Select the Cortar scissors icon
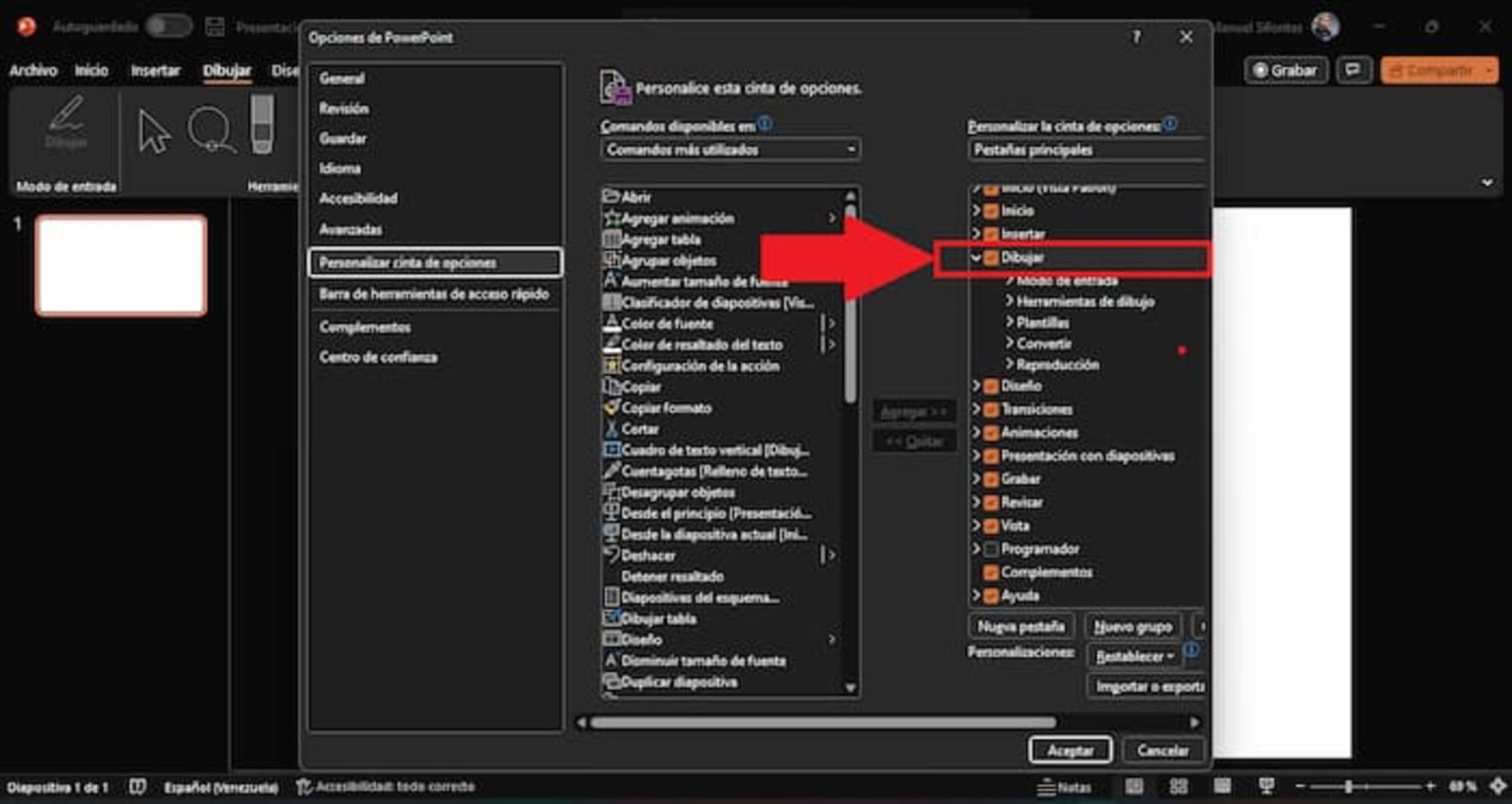The height and width of the screenshot is (804, 1512). pyautogui.click(x=611, y=429)
